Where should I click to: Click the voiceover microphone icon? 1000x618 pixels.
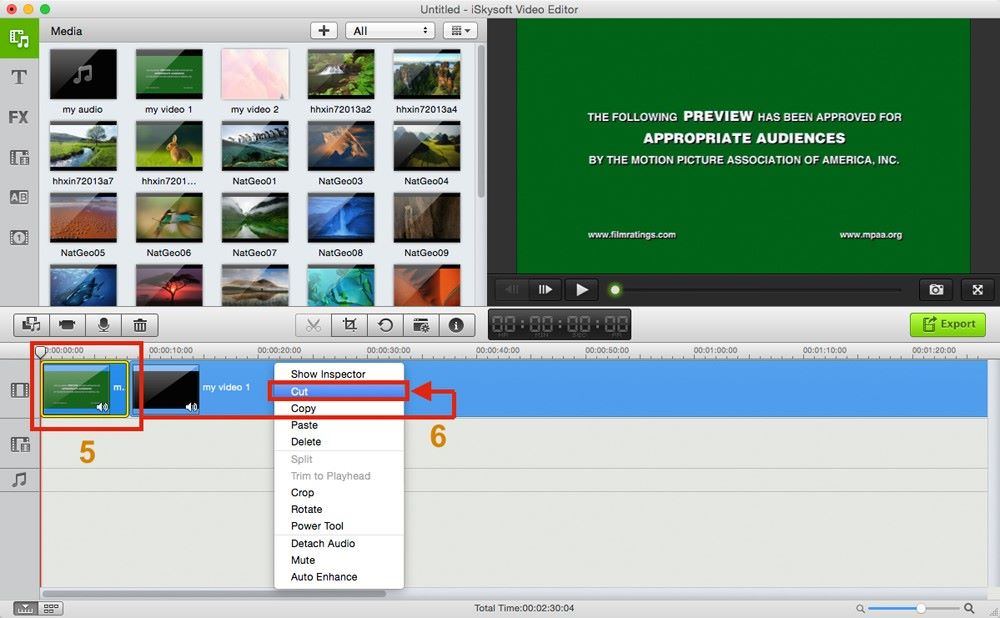pos(103,325)
